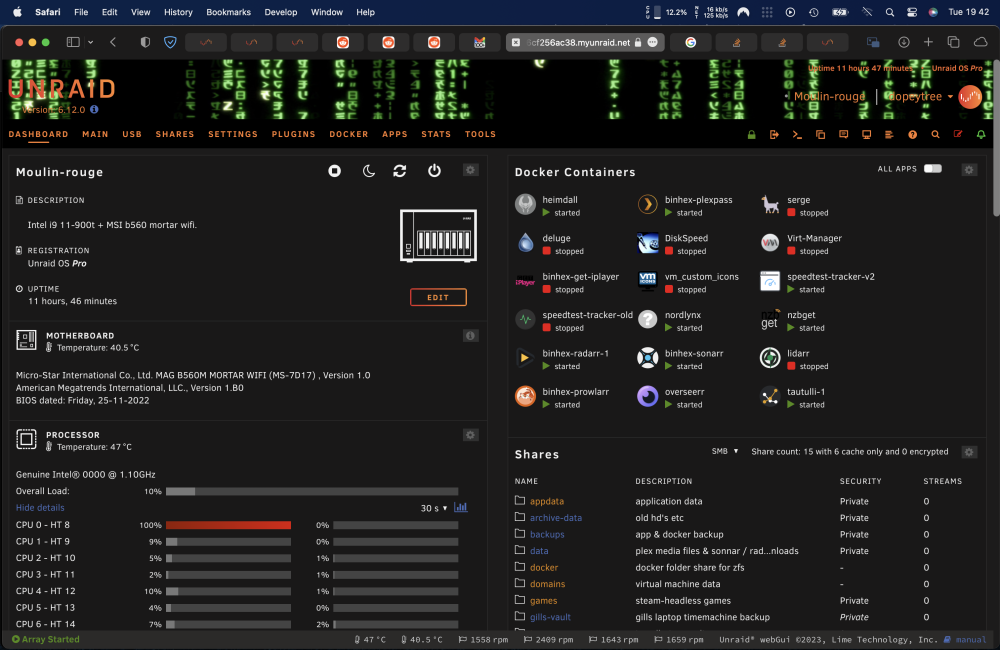Click the manual link in footer
The image size is (1000, 650).
click(971, 639)
